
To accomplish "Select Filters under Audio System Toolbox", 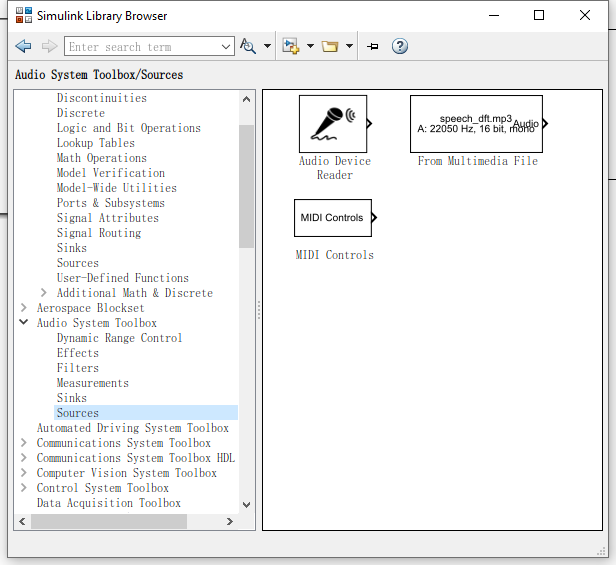I will tap(78, 368).
